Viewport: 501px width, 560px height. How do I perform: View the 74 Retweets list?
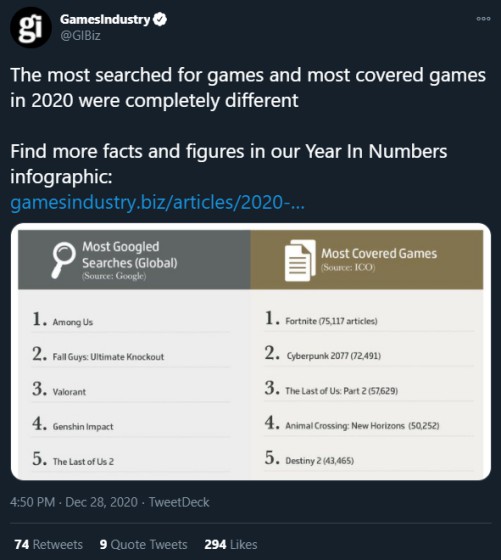49,545
